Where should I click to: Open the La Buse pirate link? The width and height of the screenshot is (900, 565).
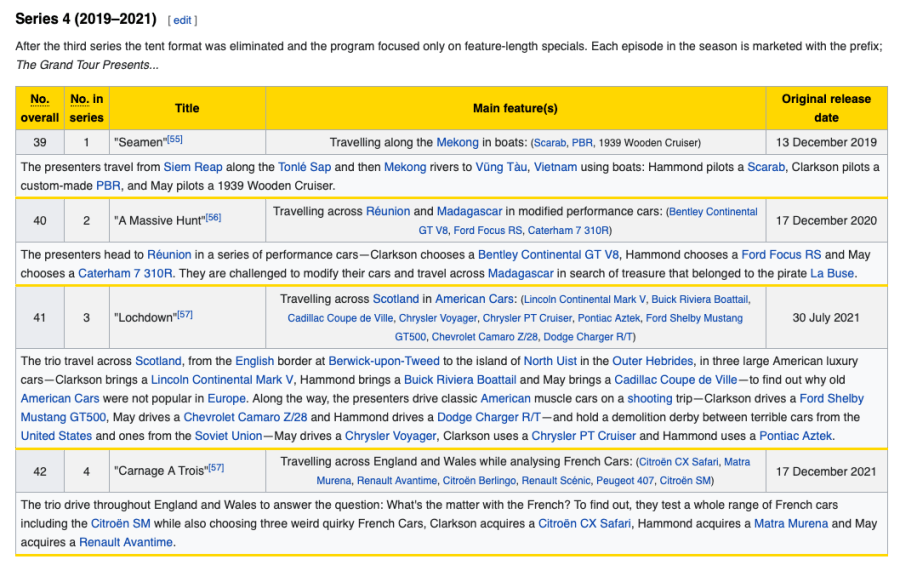point(832,273)
